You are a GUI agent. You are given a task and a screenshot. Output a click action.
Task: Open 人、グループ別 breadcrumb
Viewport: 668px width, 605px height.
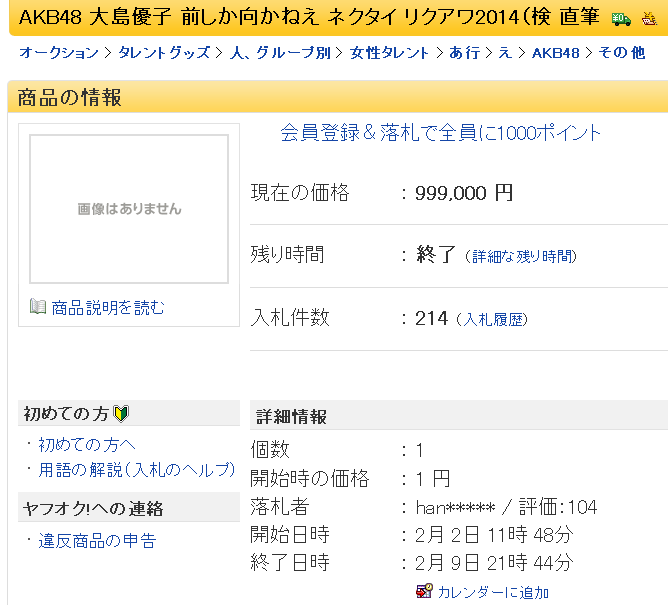coord(280,53)
